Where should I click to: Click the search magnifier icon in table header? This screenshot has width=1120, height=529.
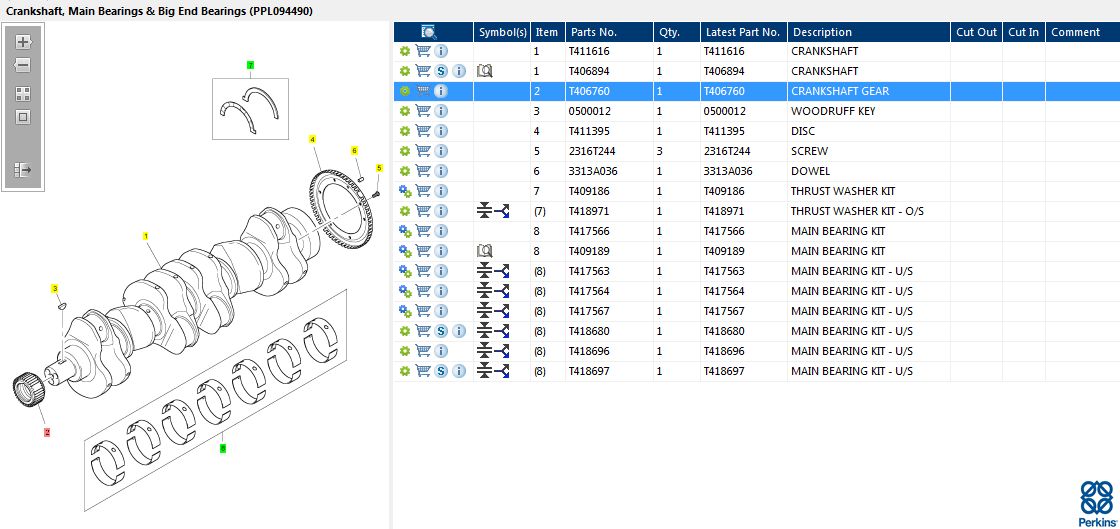point(429,32)
